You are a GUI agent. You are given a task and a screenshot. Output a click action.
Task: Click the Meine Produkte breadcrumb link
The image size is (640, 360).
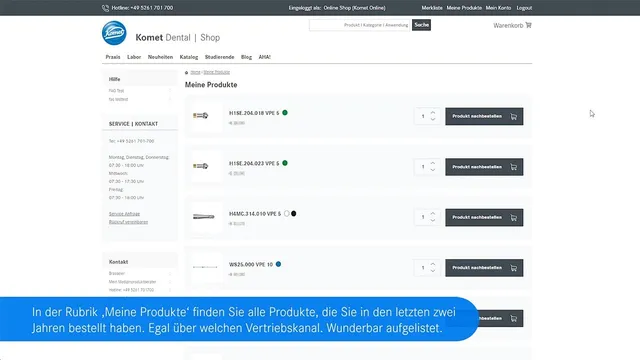point(217,72)
